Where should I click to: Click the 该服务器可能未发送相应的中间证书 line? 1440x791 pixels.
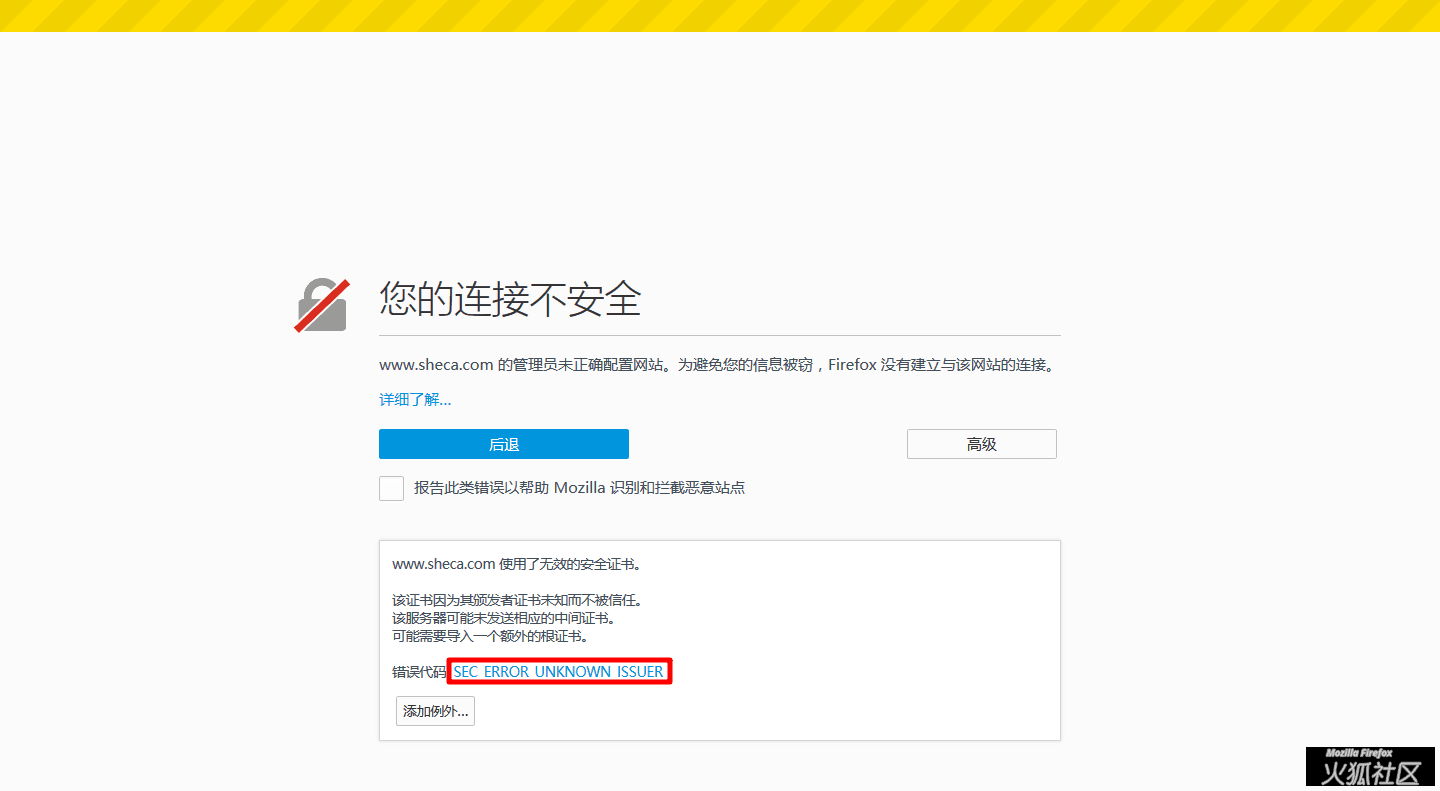503,618
